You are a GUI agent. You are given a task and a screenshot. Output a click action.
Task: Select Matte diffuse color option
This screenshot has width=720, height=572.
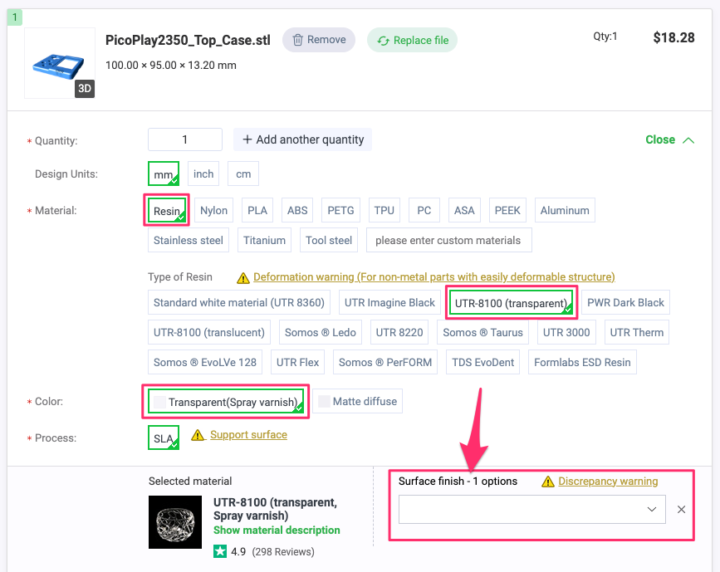359,402
